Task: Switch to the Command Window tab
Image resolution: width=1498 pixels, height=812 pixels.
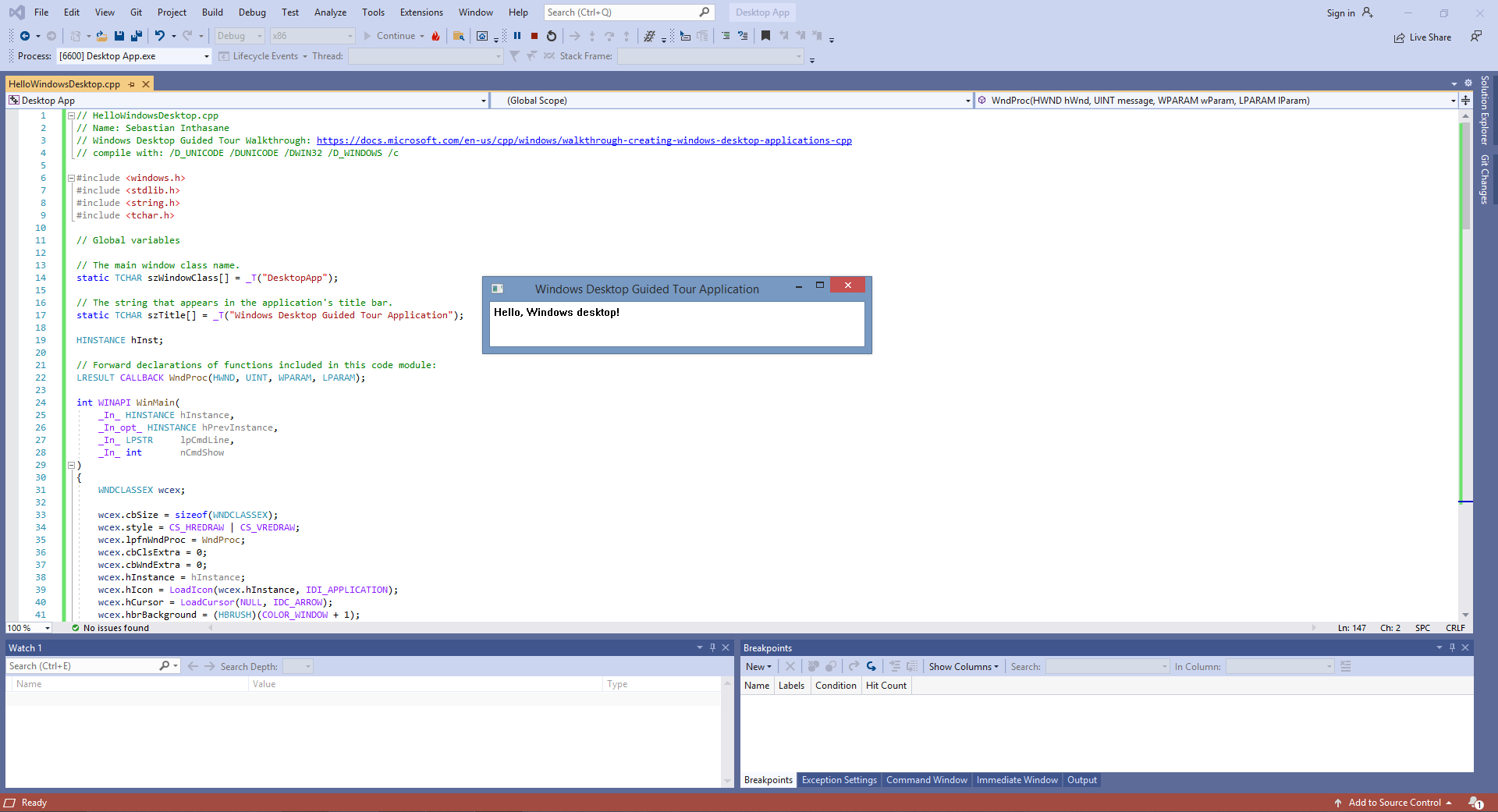Action: coord(927,780)
